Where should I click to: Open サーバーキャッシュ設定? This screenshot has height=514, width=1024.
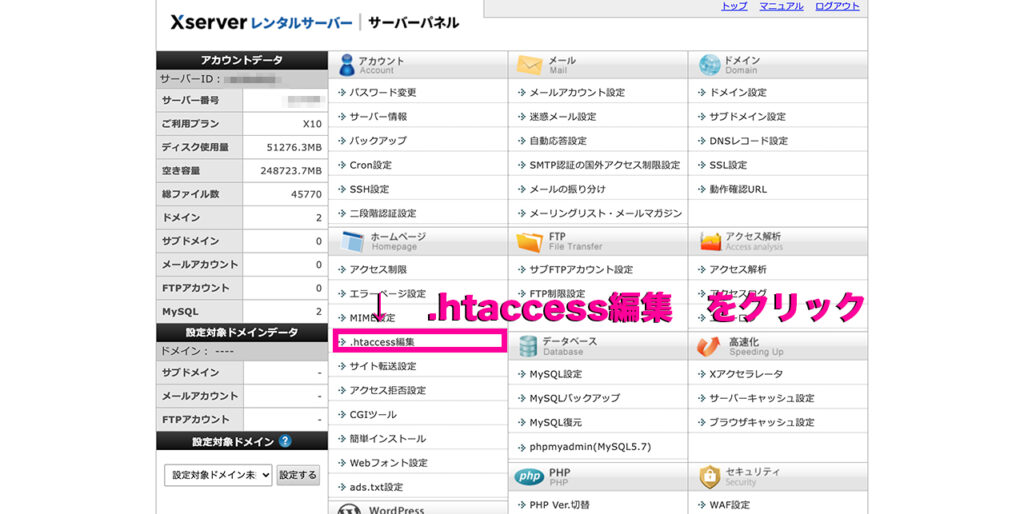761,398
